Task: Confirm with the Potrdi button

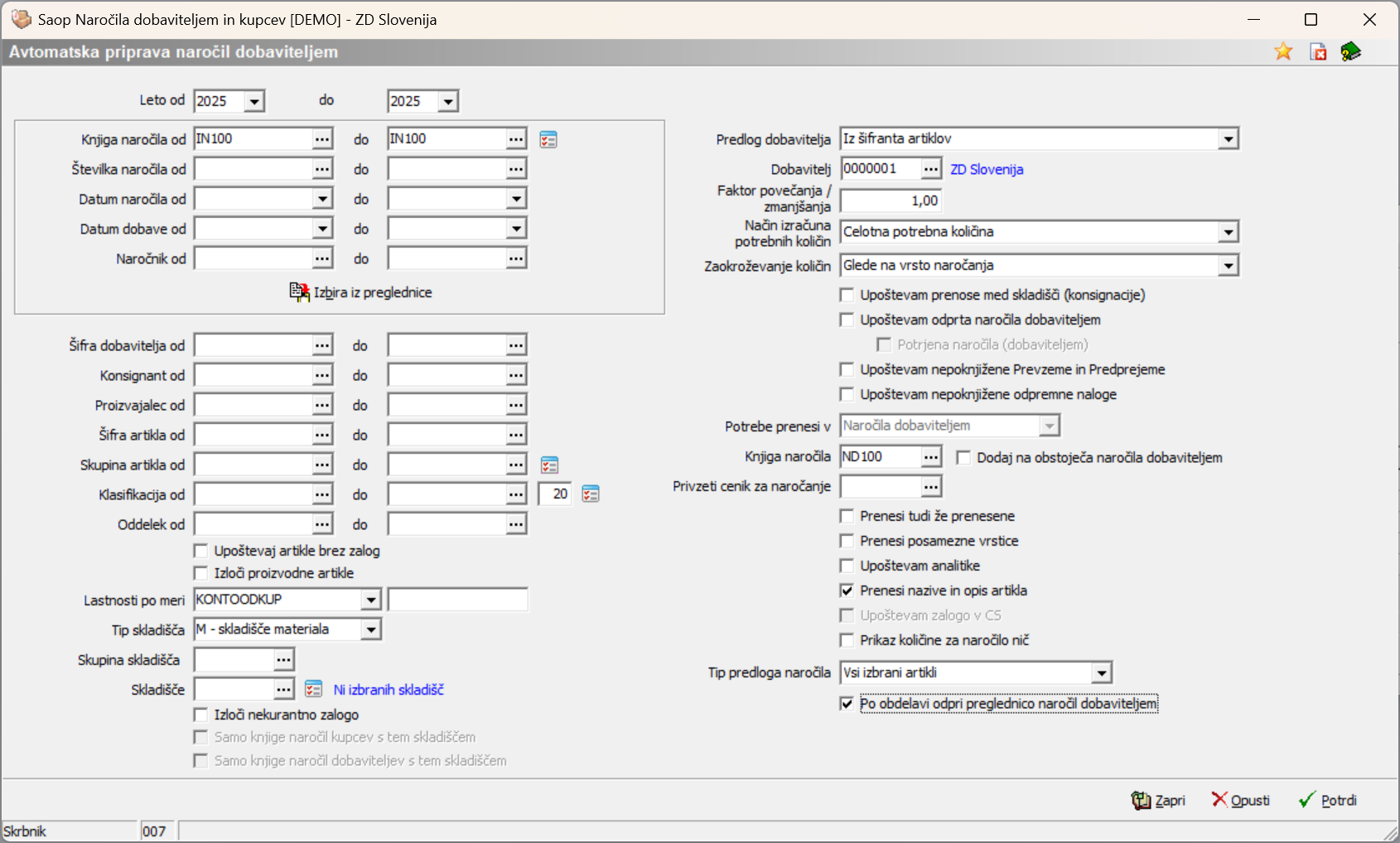Action: coord(1327,800)
